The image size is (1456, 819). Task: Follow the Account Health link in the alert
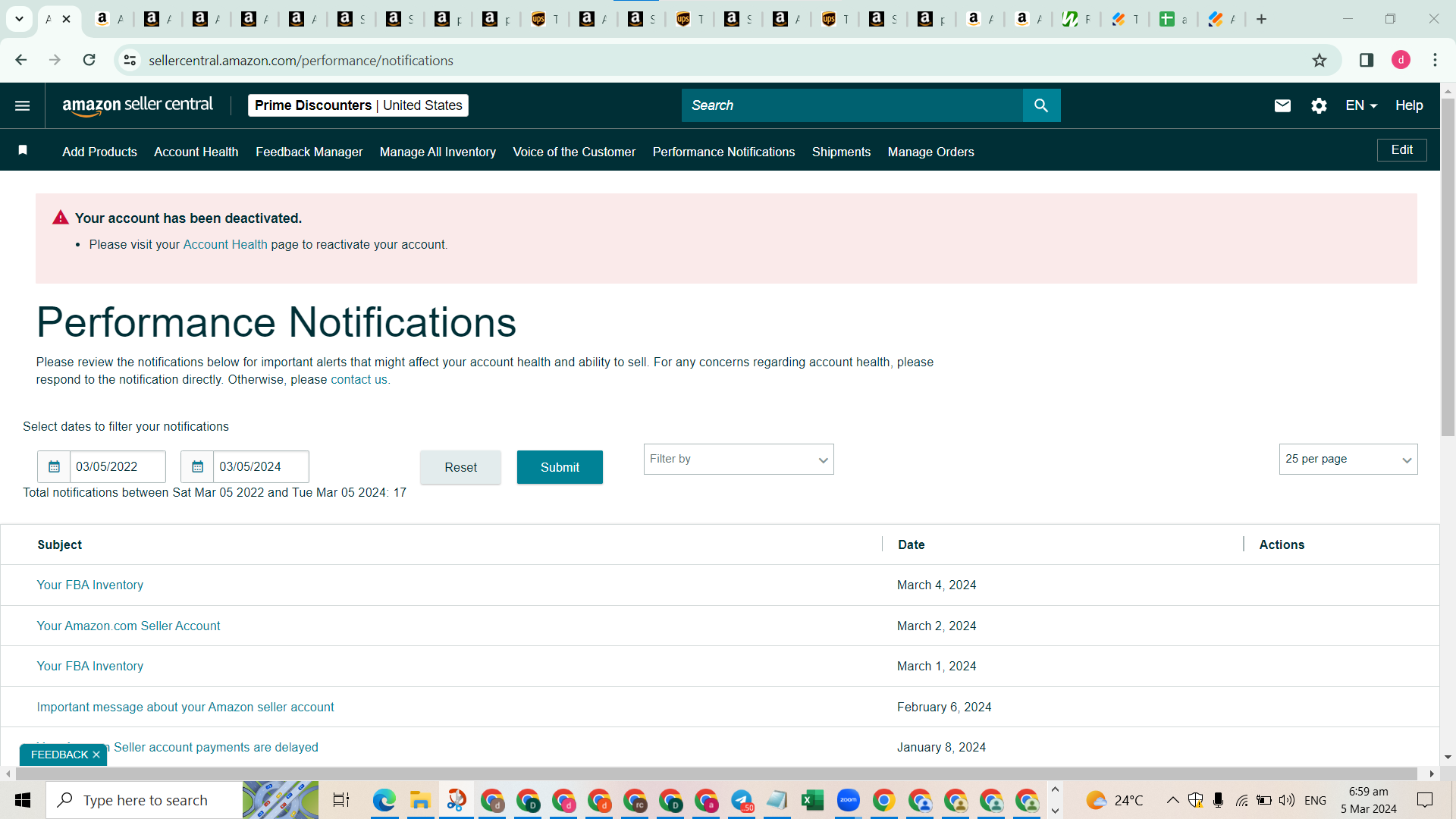225,244
